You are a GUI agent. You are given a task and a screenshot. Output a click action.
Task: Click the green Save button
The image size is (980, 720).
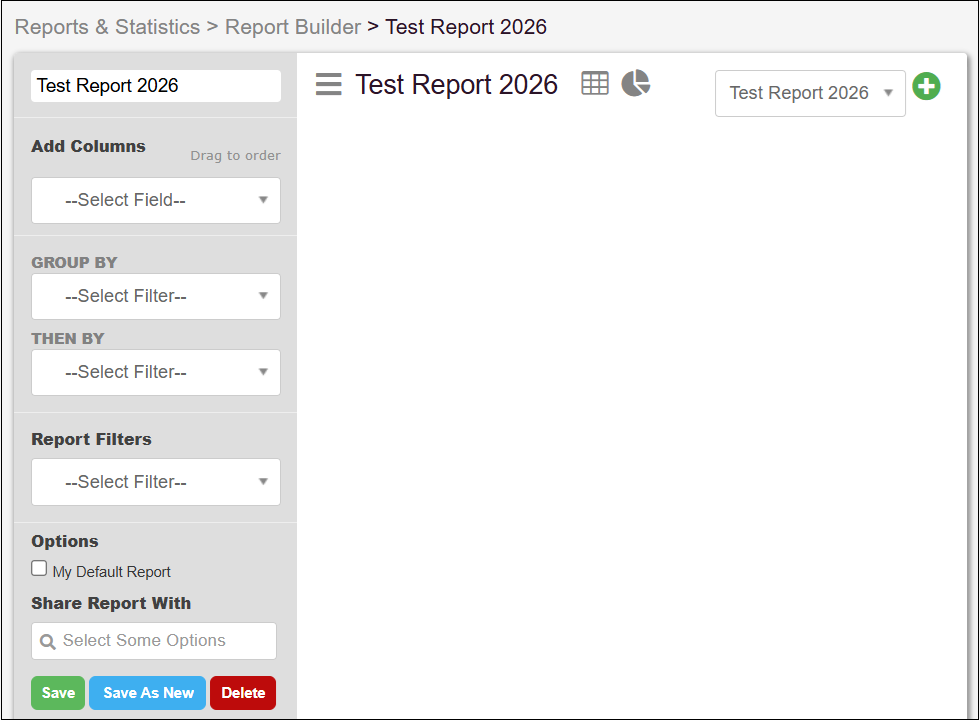tap(58, 692)
